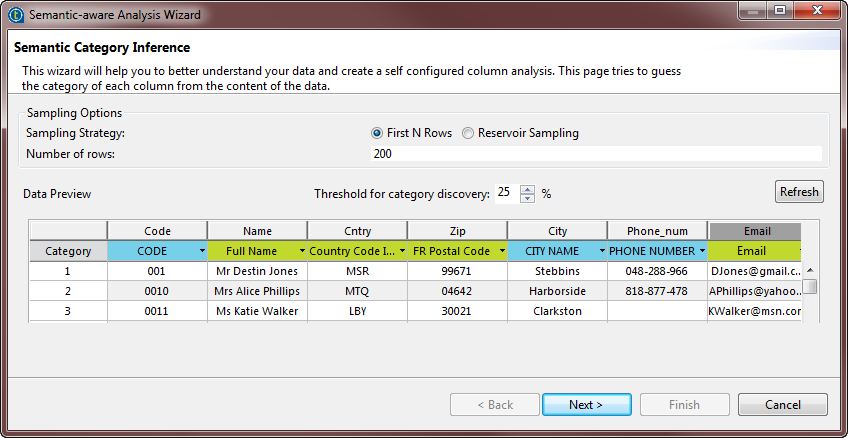
Task: Click the Next button
Action: [x=586, y=405]
